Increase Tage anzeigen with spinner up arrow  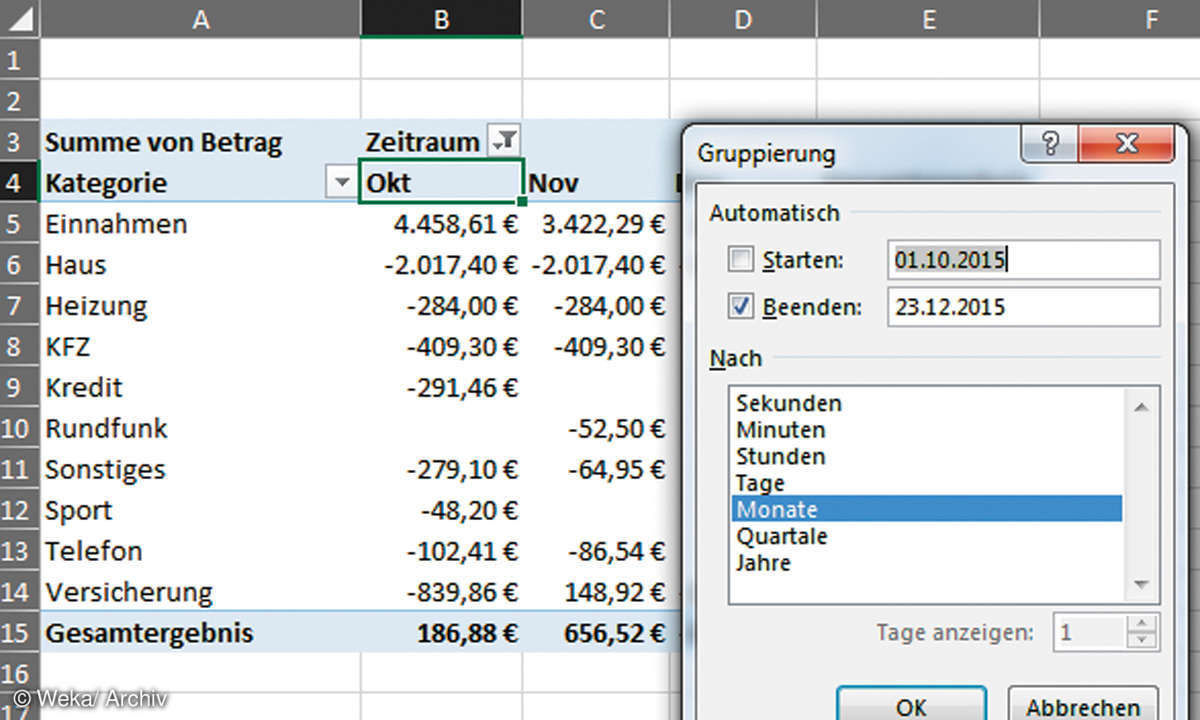coord(1141,624)
